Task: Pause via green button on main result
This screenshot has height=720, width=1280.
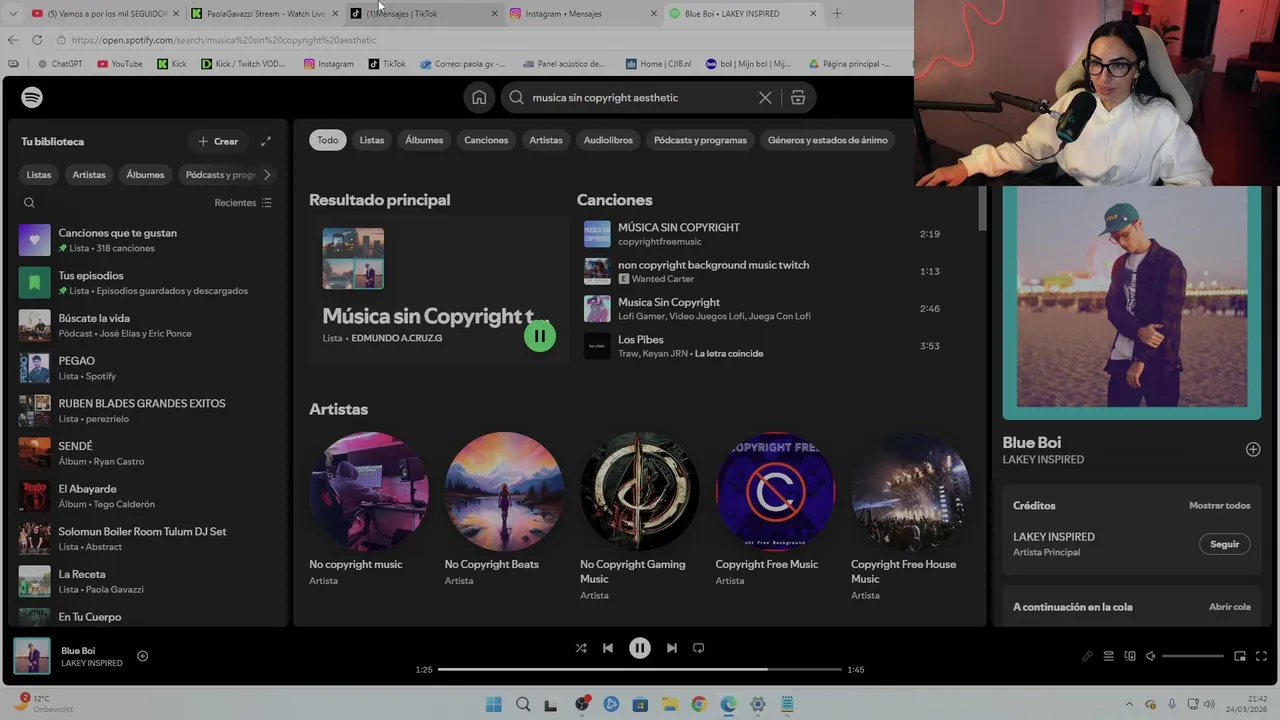Action: click(x=540, y=336)
